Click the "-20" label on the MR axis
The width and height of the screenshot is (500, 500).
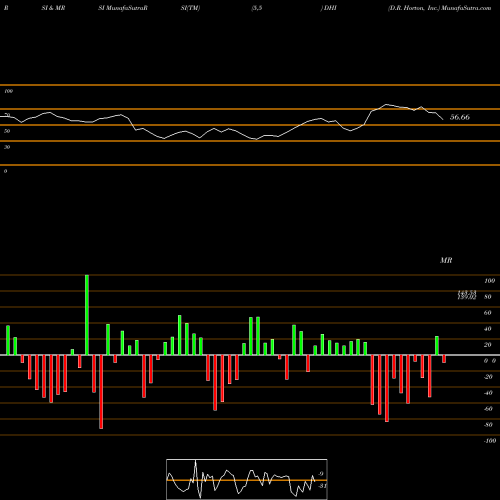tap(488, 377)
